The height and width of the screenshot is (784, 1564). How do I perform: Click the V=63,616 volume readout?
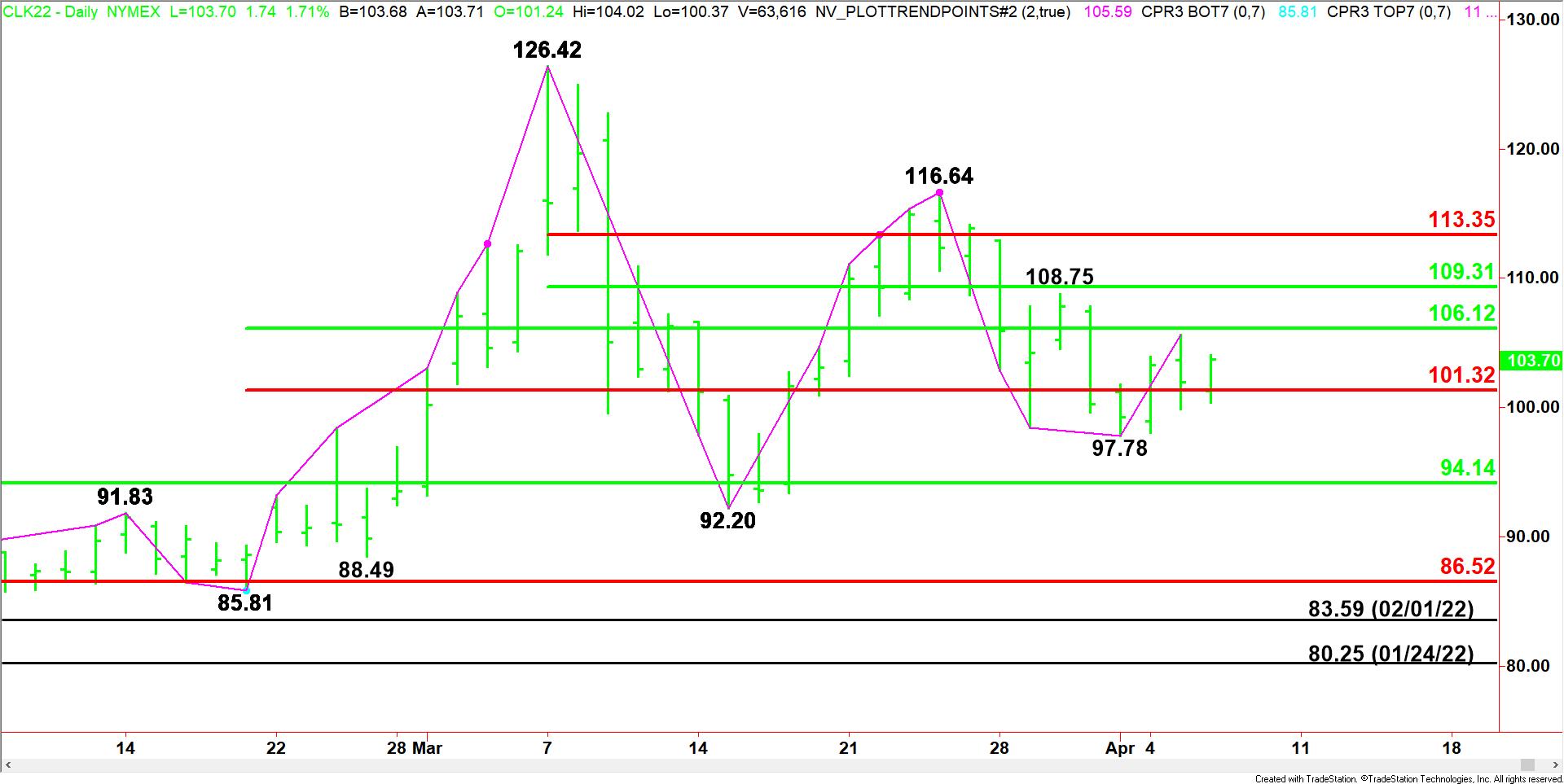coord(771,12)
